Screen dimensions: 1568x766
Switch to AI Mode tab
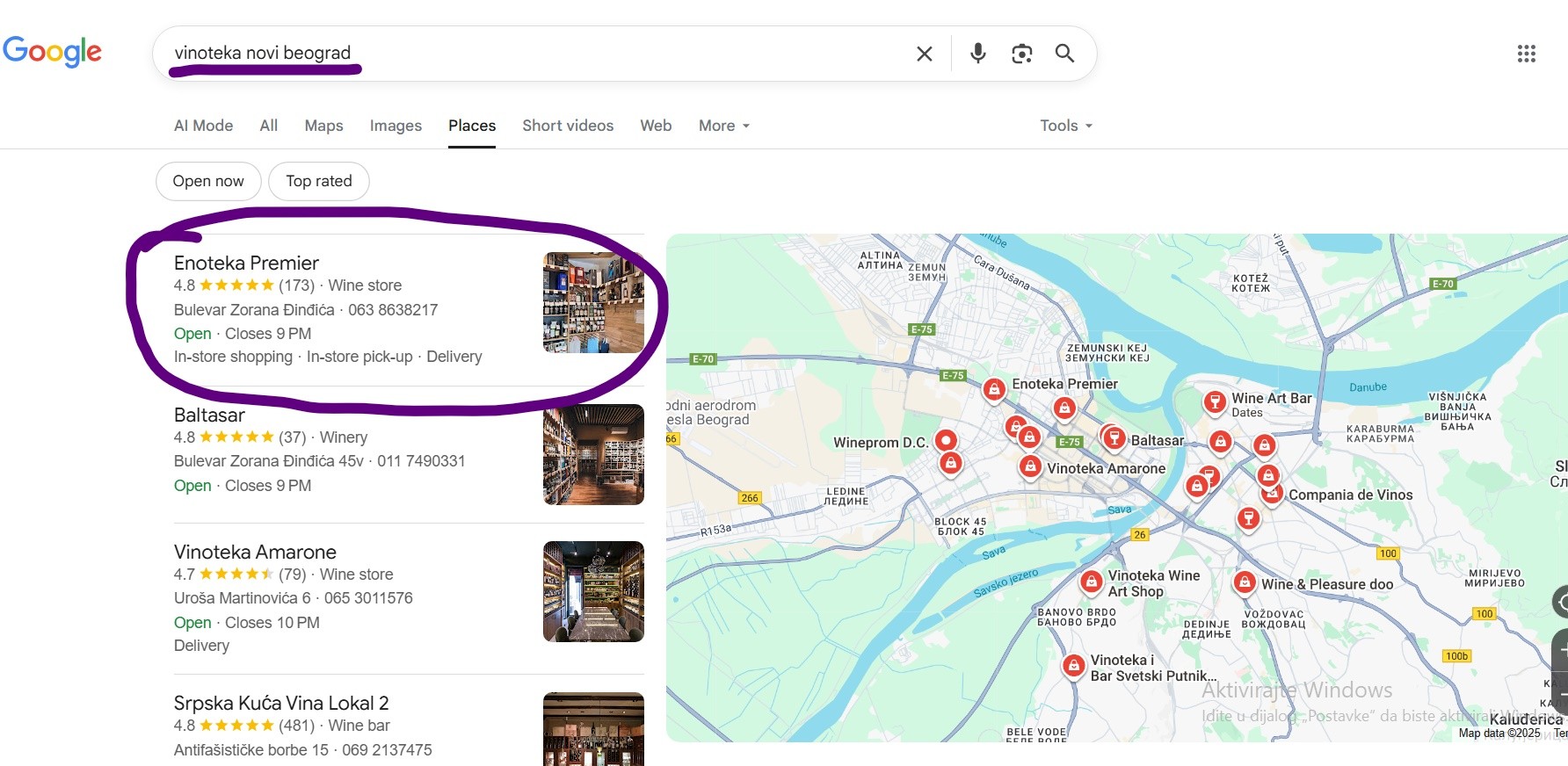203,126
